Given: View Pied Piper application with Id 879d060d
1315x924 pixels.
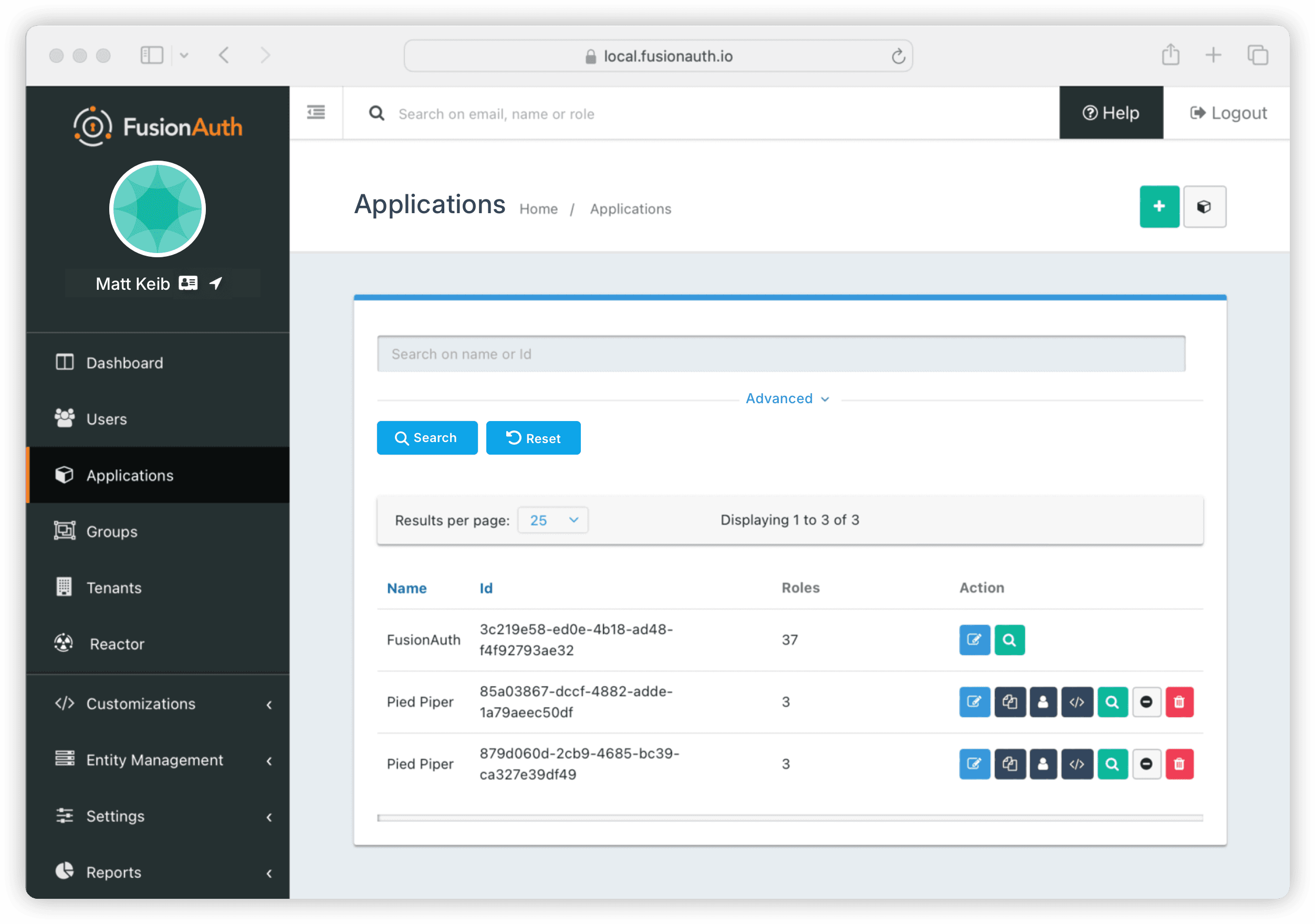Looking at the screenshot, I should click(1112, 764).
